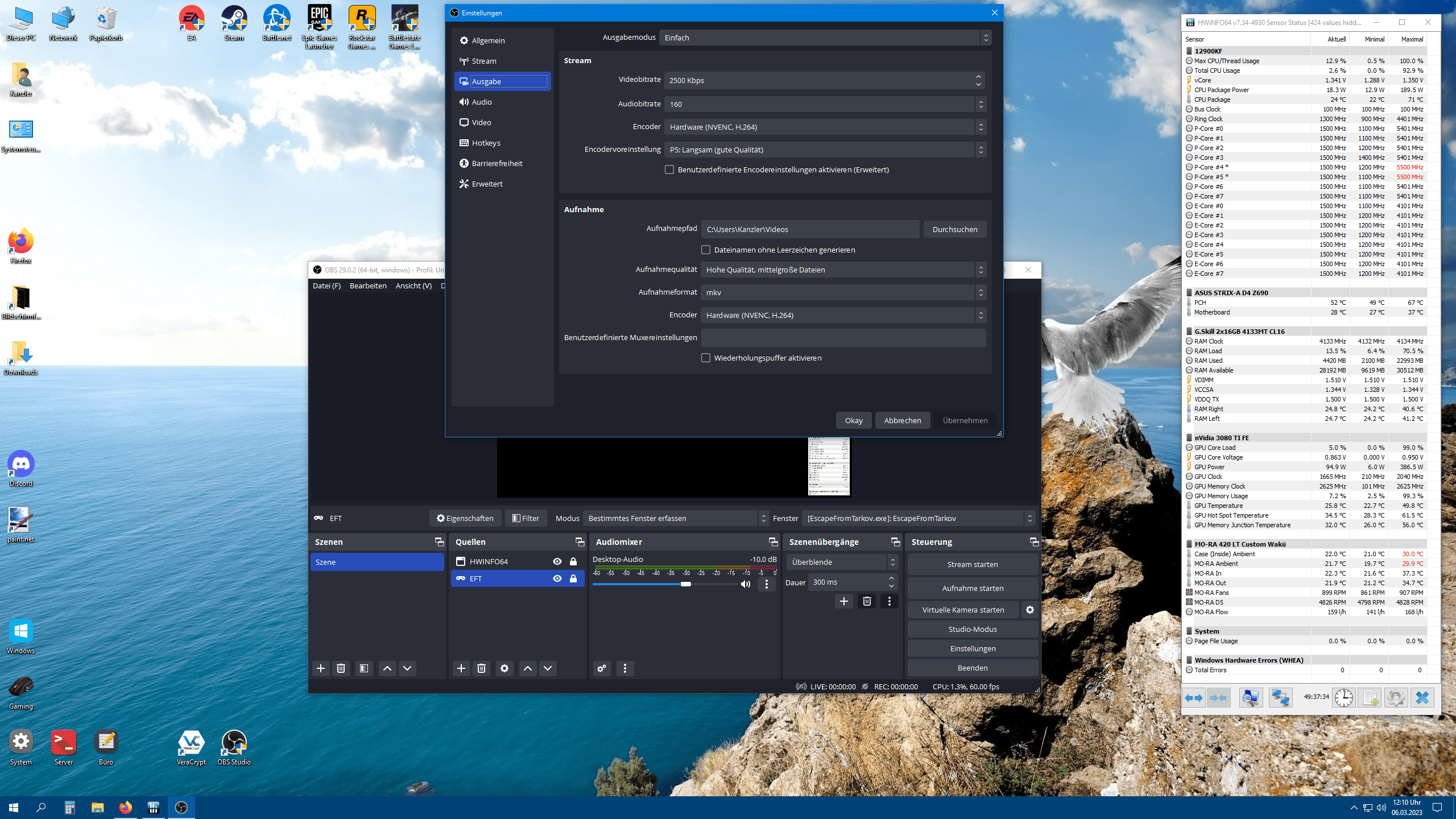Unlock the HWINFO64 source lock
This screenshot has width=1456, height=819.
point(573,561)
